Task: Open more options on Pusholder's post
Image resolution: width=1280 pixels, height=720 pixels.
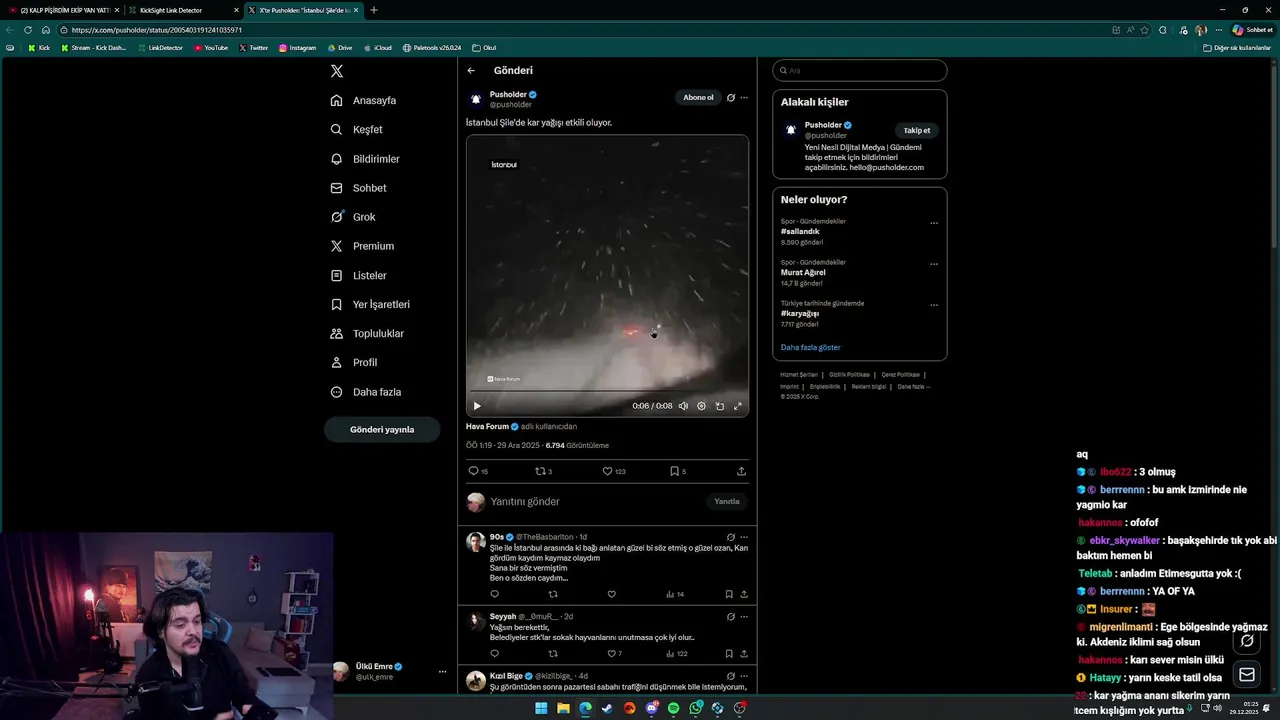Action: [744, 98]
